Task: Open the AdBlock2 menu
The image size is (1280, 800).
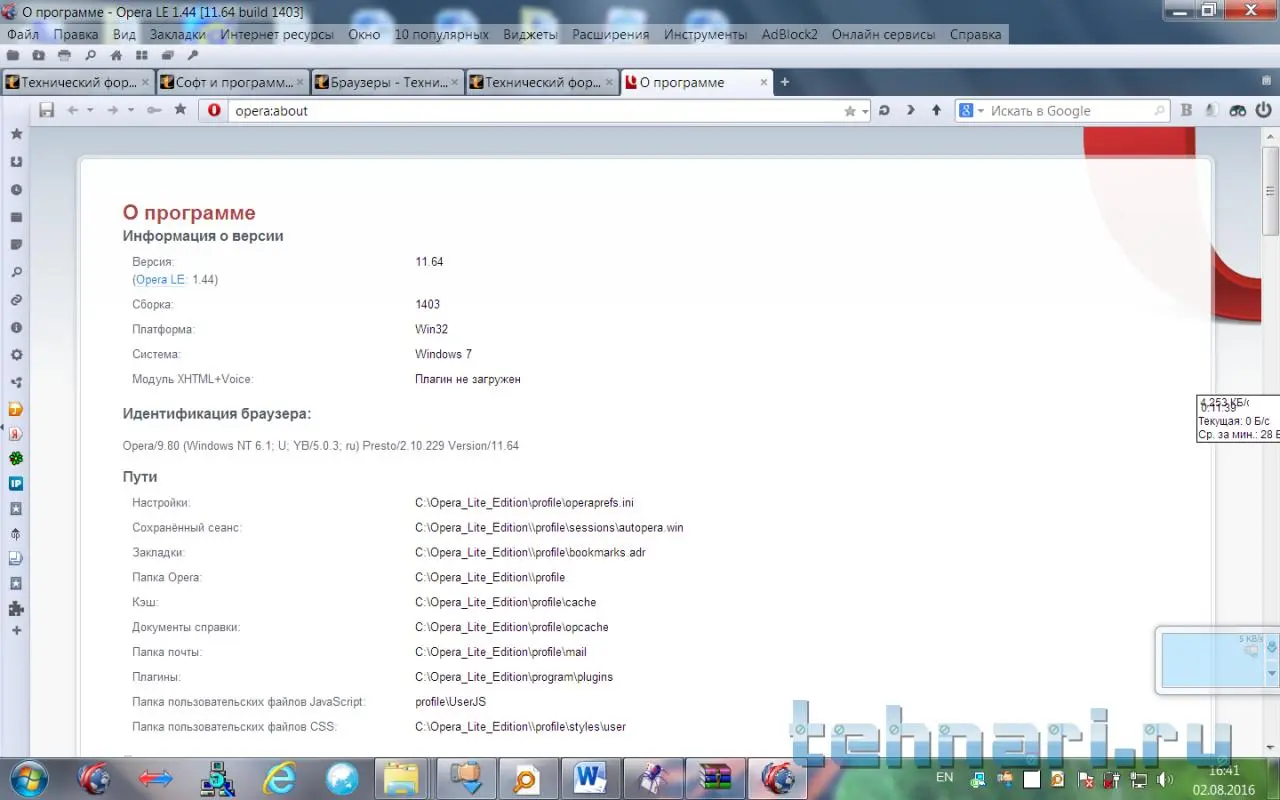Action: click(x=790, y=34)
